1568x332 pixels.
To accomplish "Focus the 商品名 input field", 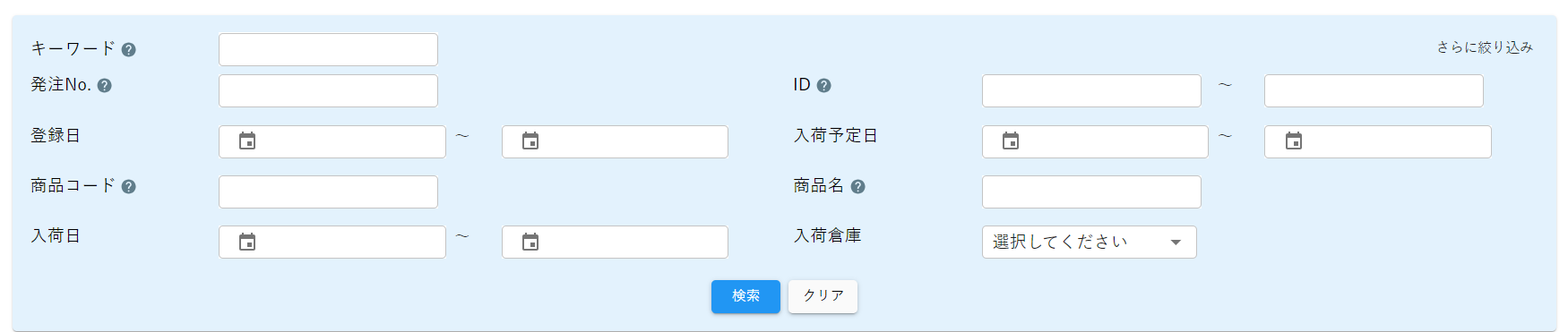I will [x=1091, y=192].
